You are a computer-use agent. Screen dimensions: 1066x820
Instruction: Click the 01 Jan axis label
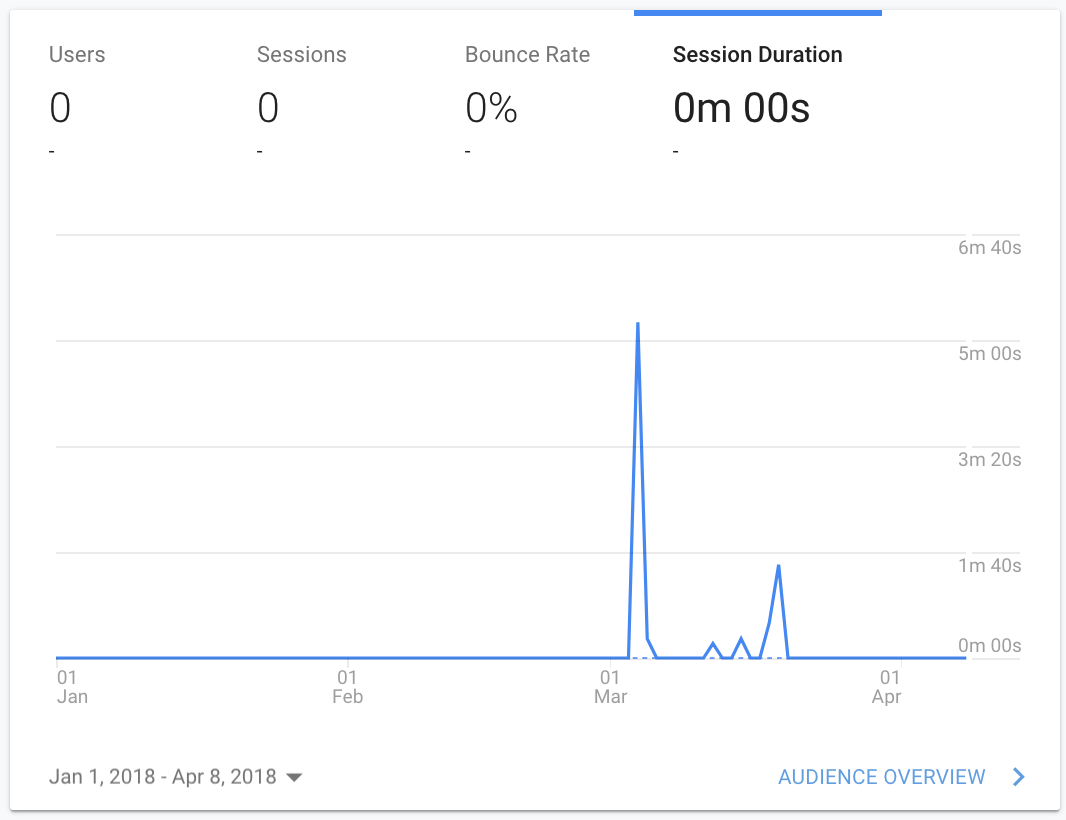tap(71, 687)
